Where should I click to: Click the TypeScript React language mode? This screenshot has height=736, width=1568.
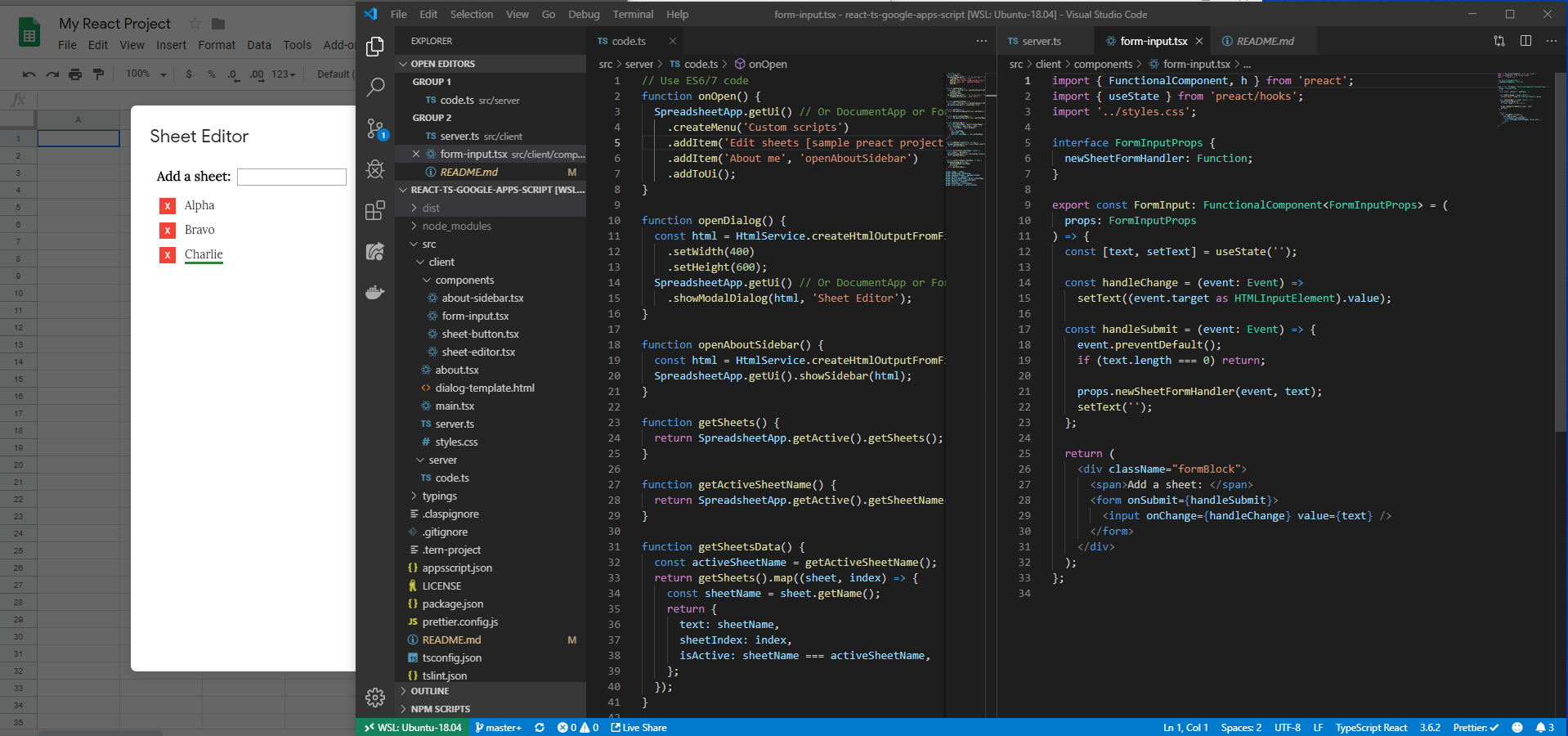(1371, 728)
